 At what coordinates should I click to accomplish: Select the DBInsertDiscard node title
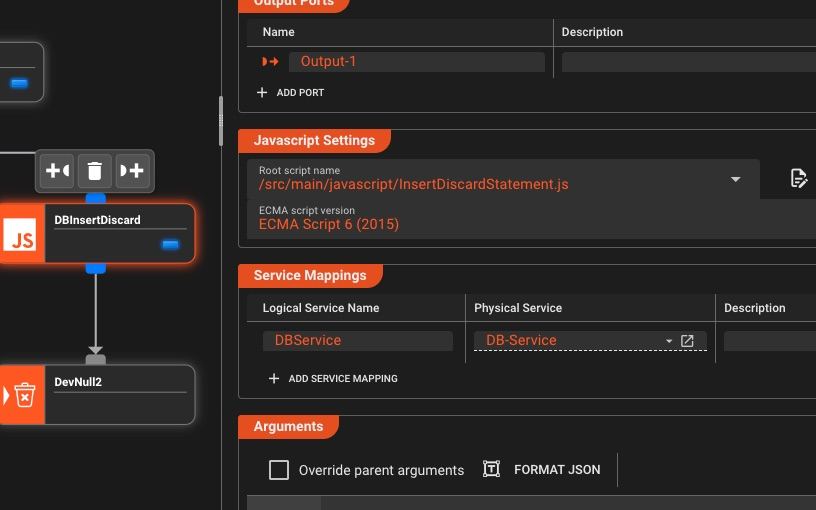click(x=97, y=220)
